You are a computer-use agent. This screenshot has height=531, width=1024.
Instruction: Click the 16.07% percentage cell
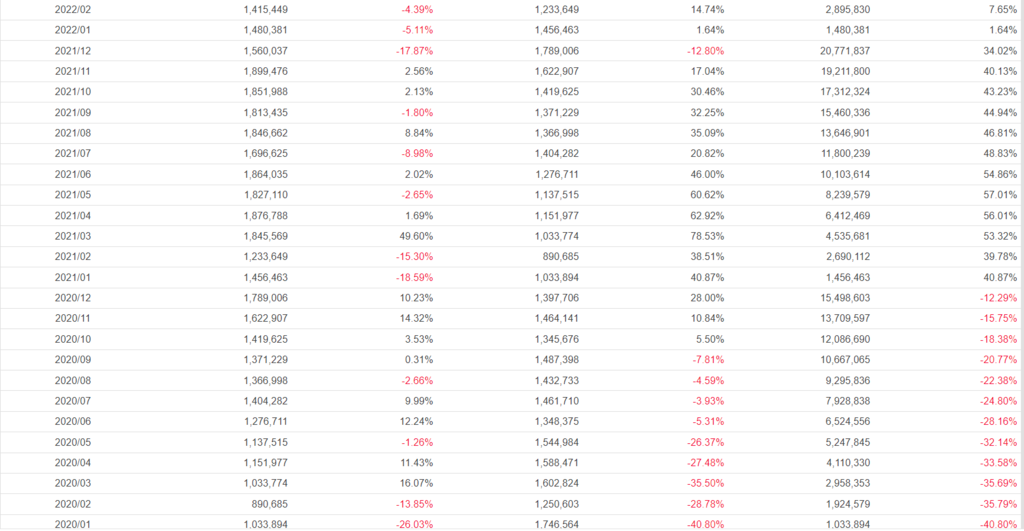(413, 483)
